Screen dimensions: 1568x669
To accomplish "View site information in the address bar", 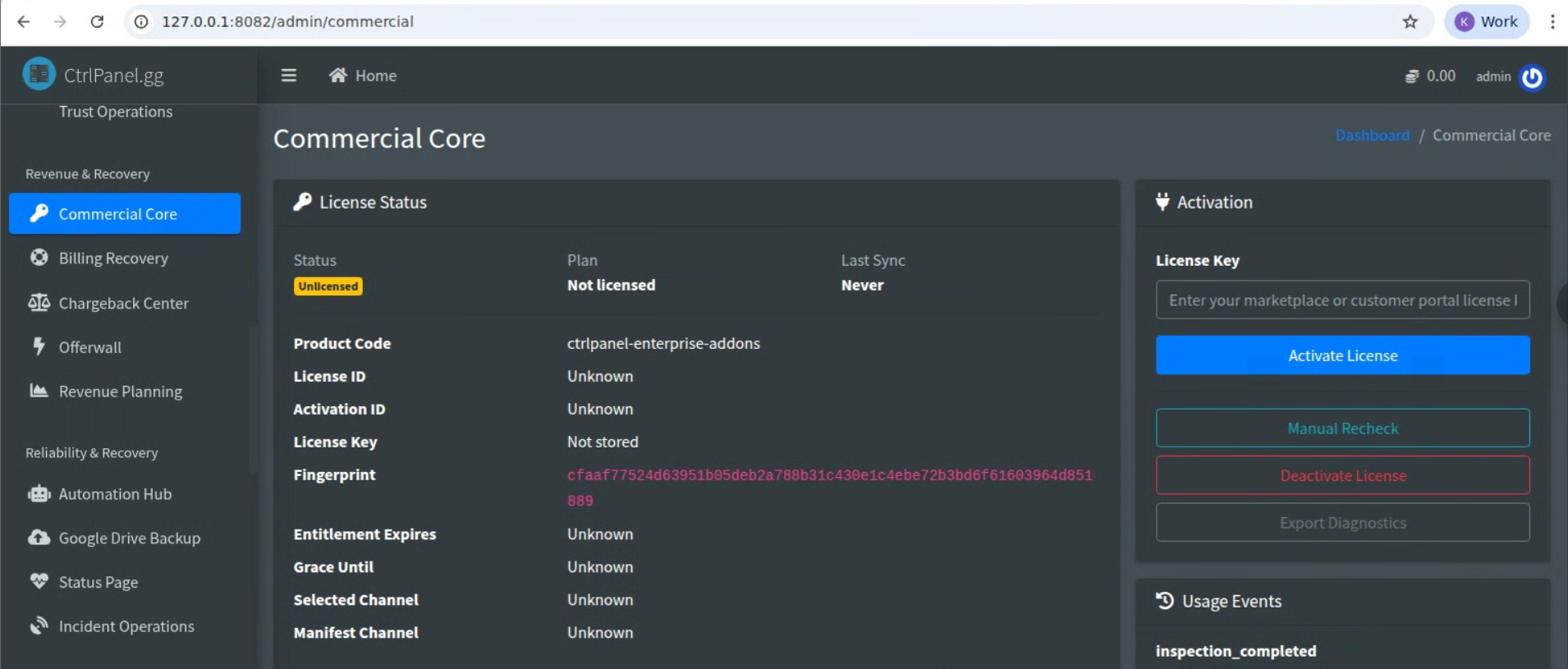I will pos(141,21).
